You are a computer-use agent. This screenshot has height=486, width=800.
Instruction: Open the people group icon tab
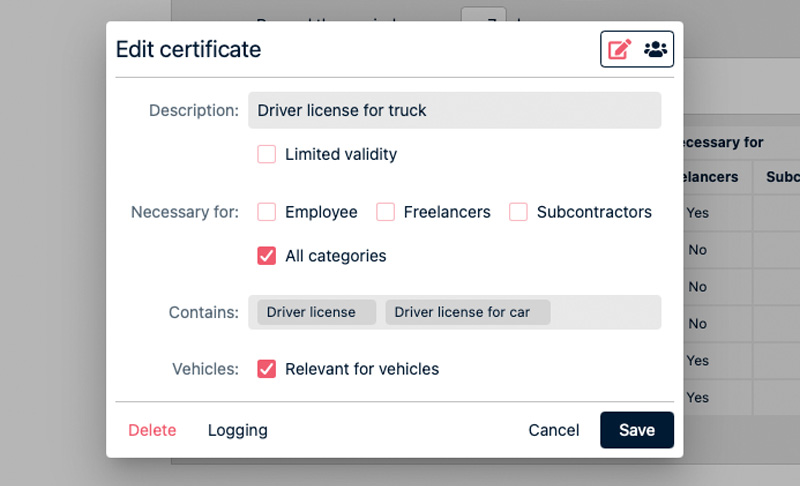pyautogui.click(x=655, y=49)
